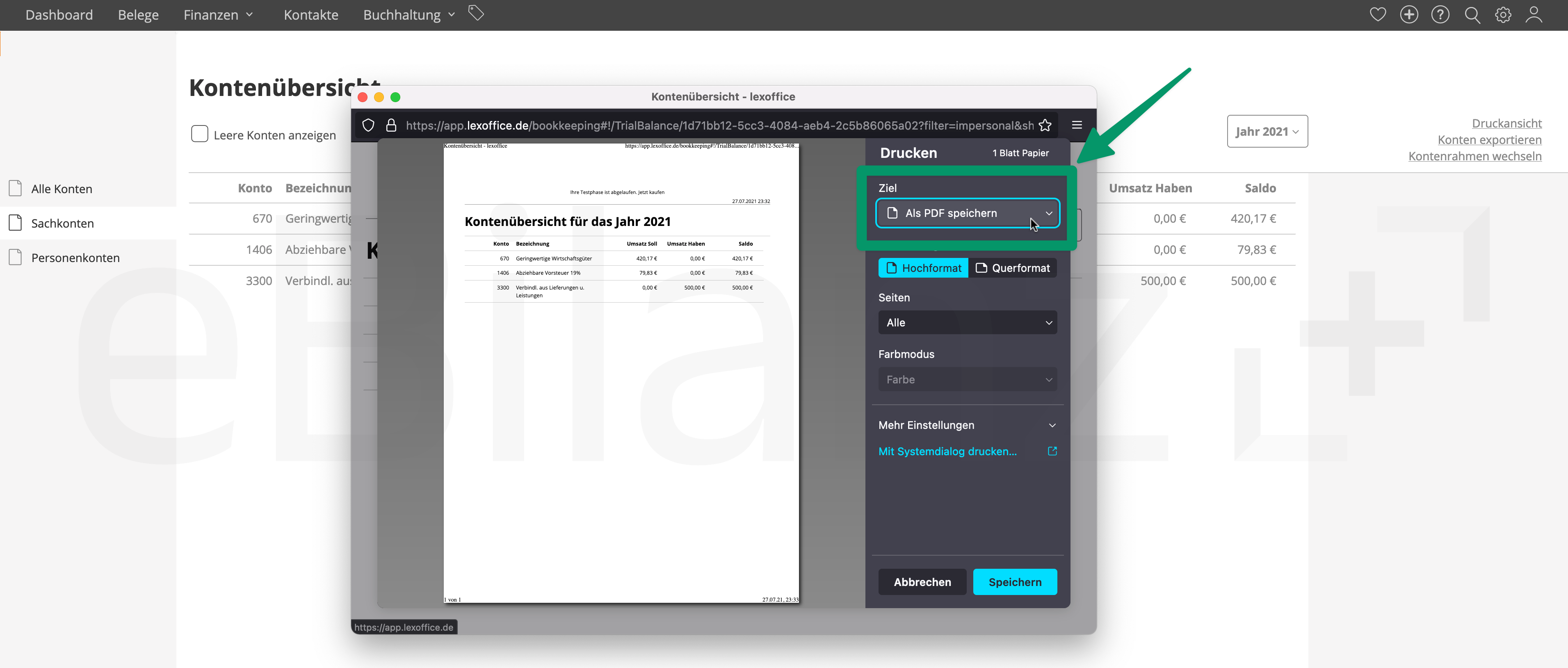Bookmark page with star icon

pos(1045,125)
